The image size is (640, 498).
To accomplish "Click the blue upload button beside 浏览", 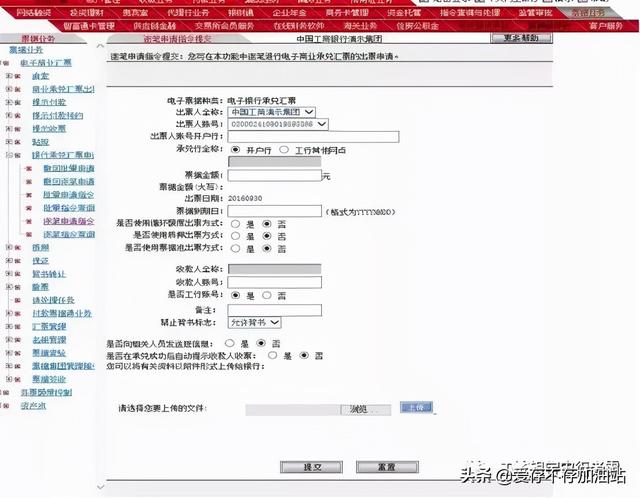I will tap(416, 407).
